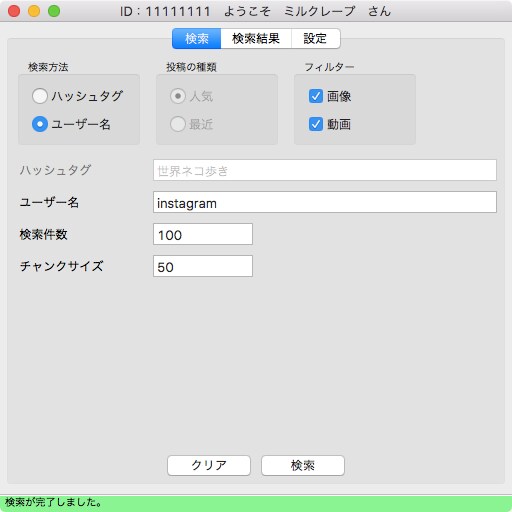Click the ハッシュタグ input field
Image resolution: width=512 pixels, height=512 pixels.
325,170
